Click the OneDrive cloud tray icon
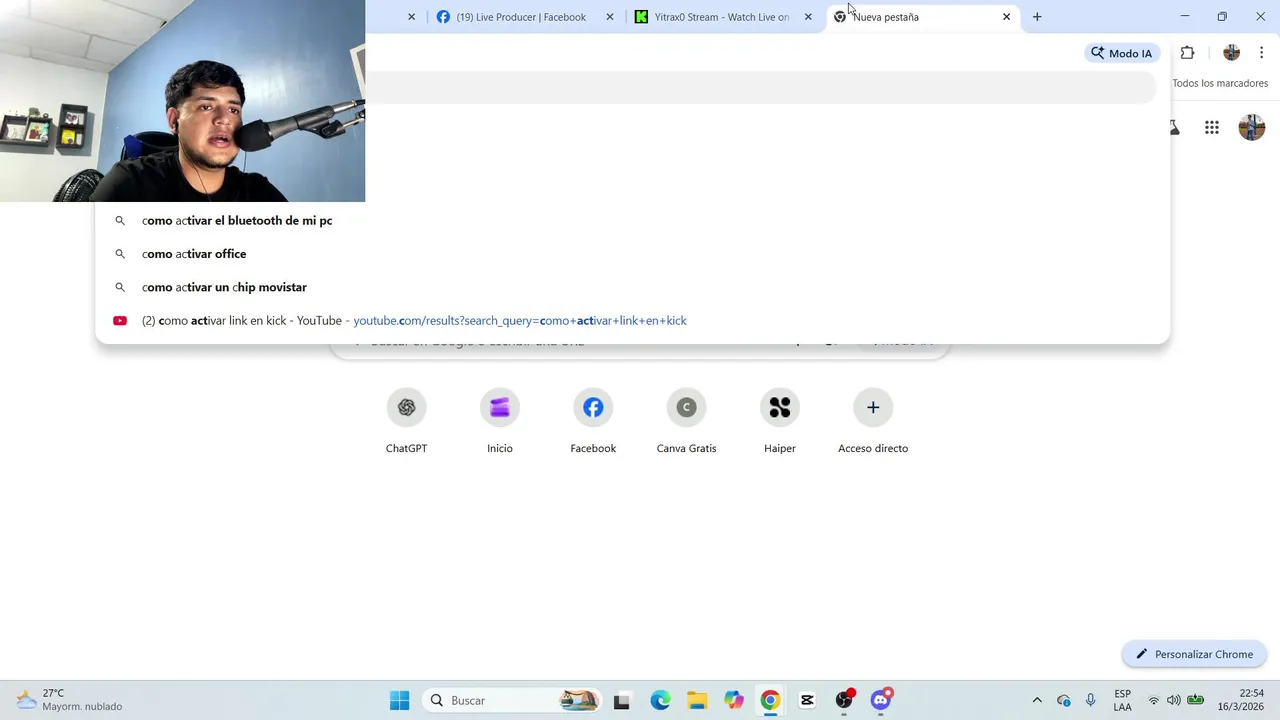The image size is (1280, 720). (1064, 700)
